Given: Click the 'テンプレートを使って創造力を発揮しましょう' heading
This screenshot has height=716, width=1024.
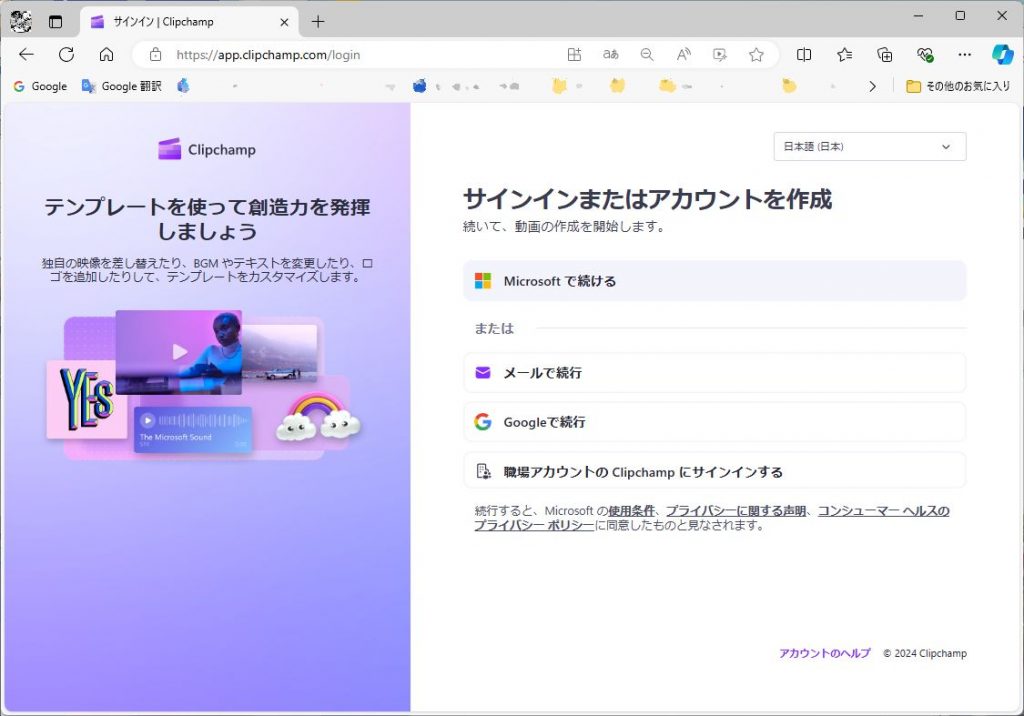Looking at the screenshot, I should click(x=207, y=219).
